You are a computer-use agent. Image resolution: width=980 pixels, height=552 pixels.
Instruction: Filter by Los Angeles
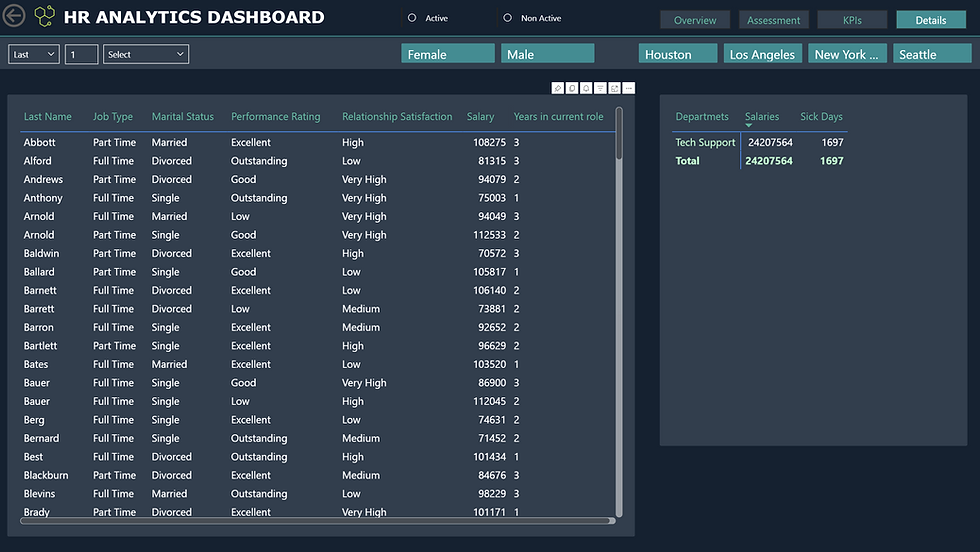(762, 54)
